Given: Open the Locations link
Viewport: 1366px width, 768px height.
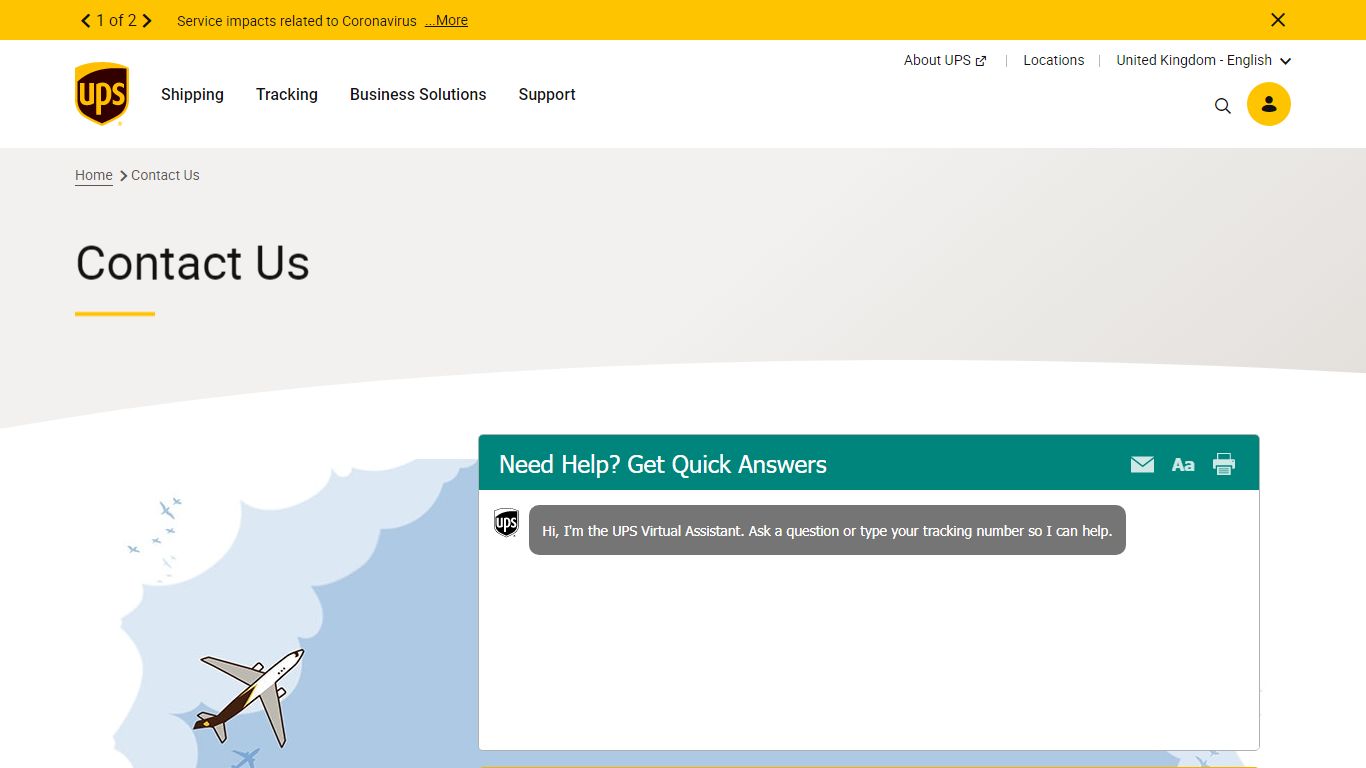Looking at the screenshot, I should (x=1053, y=60).
